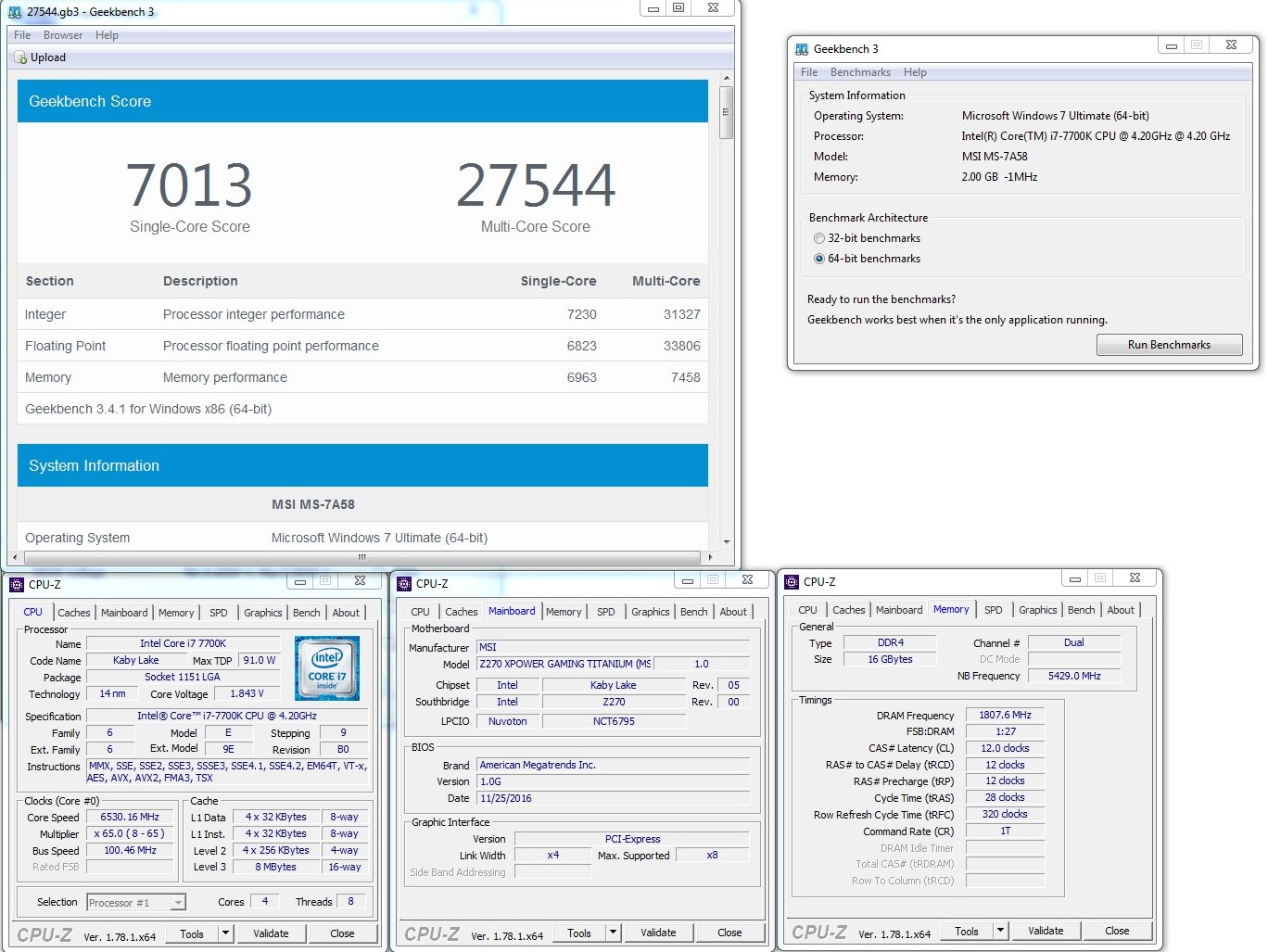Click the 27544.gb3 window title icon
This screenshot has width=1268, height=952.
(15, 12)
